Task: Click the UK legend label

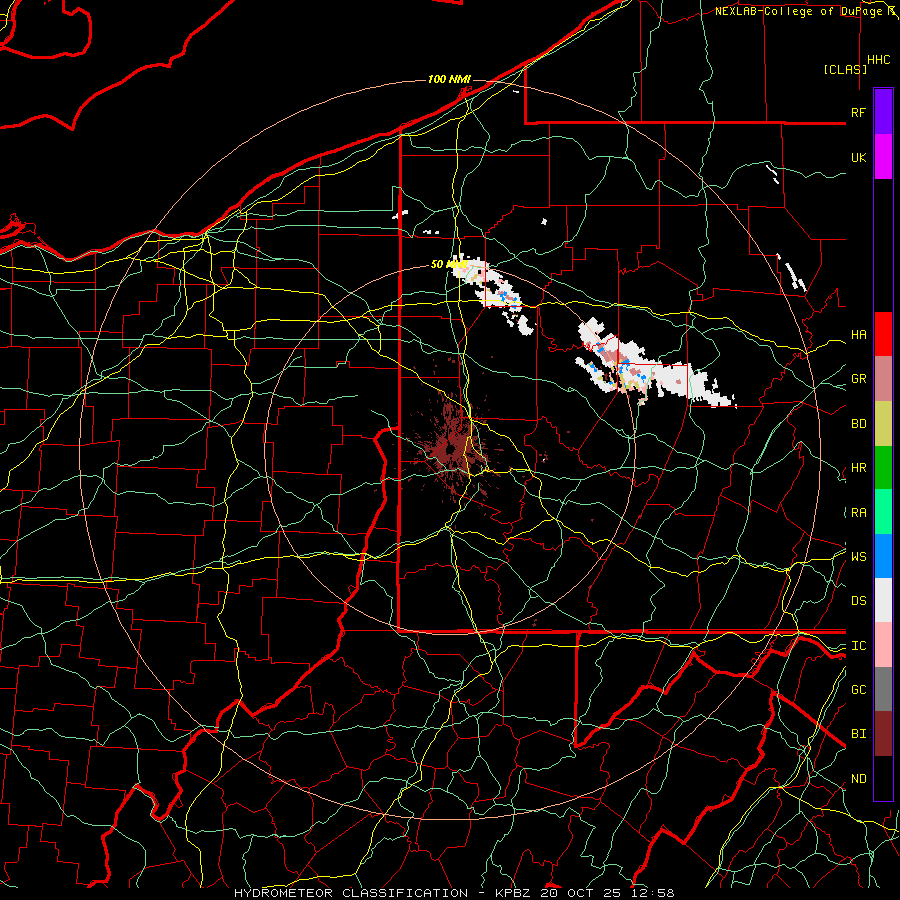Action: (858, 157)
